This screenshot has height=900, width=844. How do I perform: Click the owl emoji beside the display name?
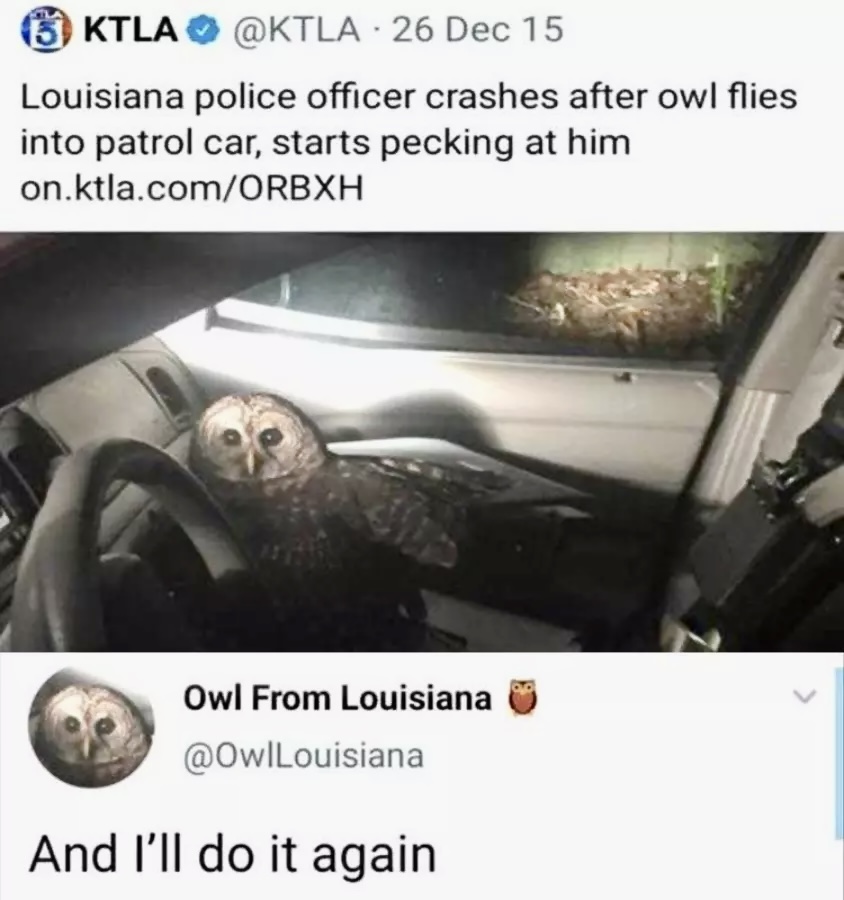[x=522, y=698]
